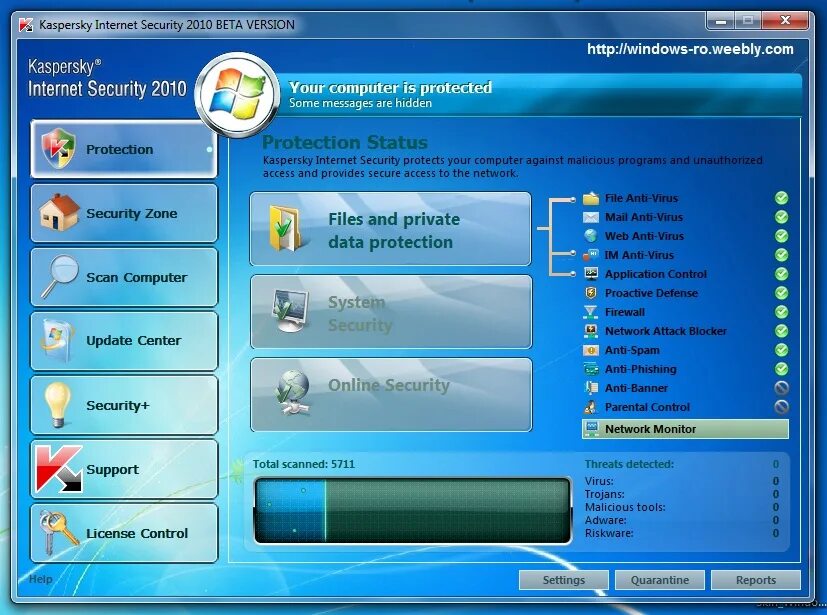Toggle Application Control status check

pos(781,274)
